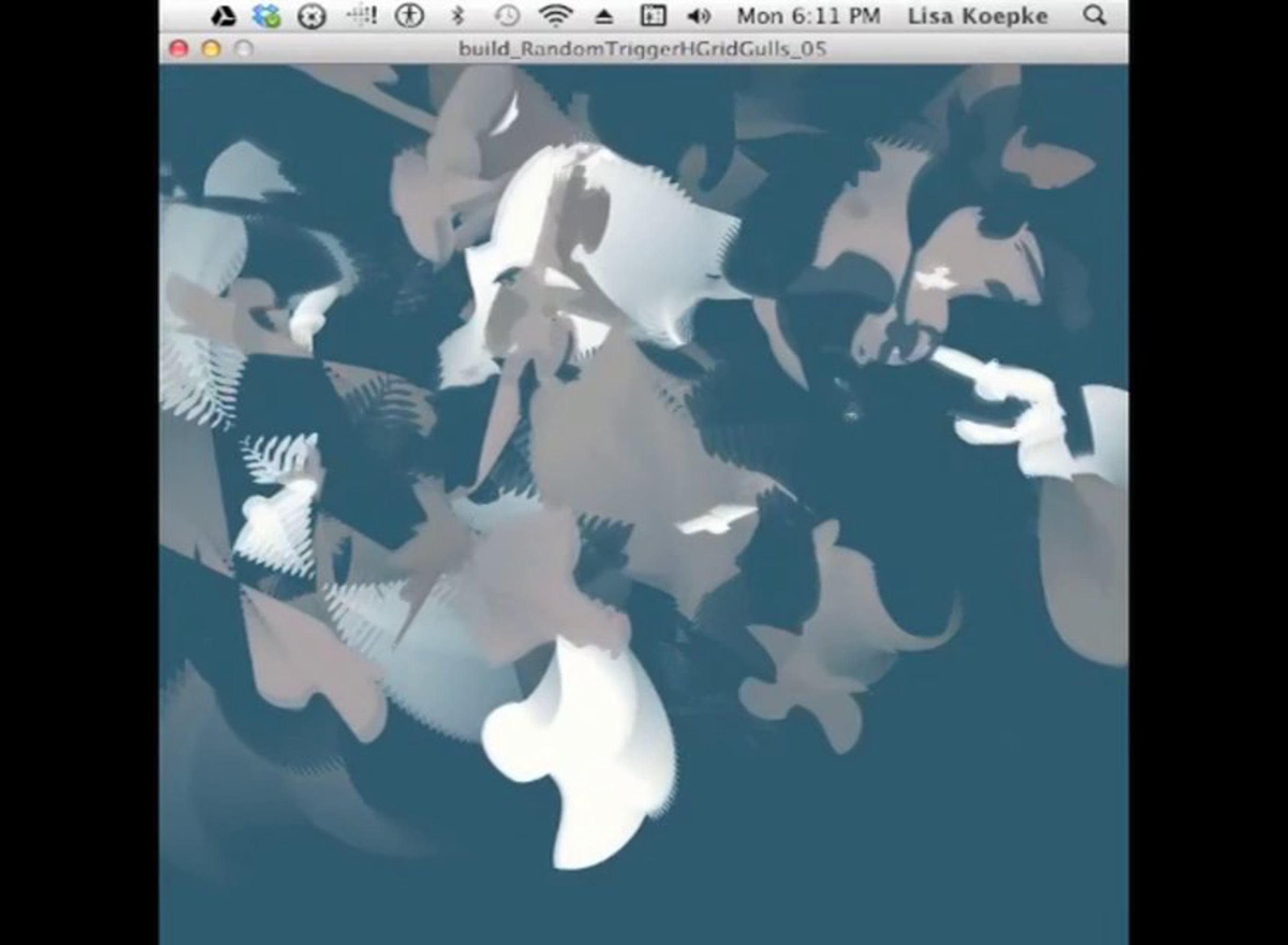Open the input source flag menu icon
1288x945 pixels.
(x=653, y=16)
